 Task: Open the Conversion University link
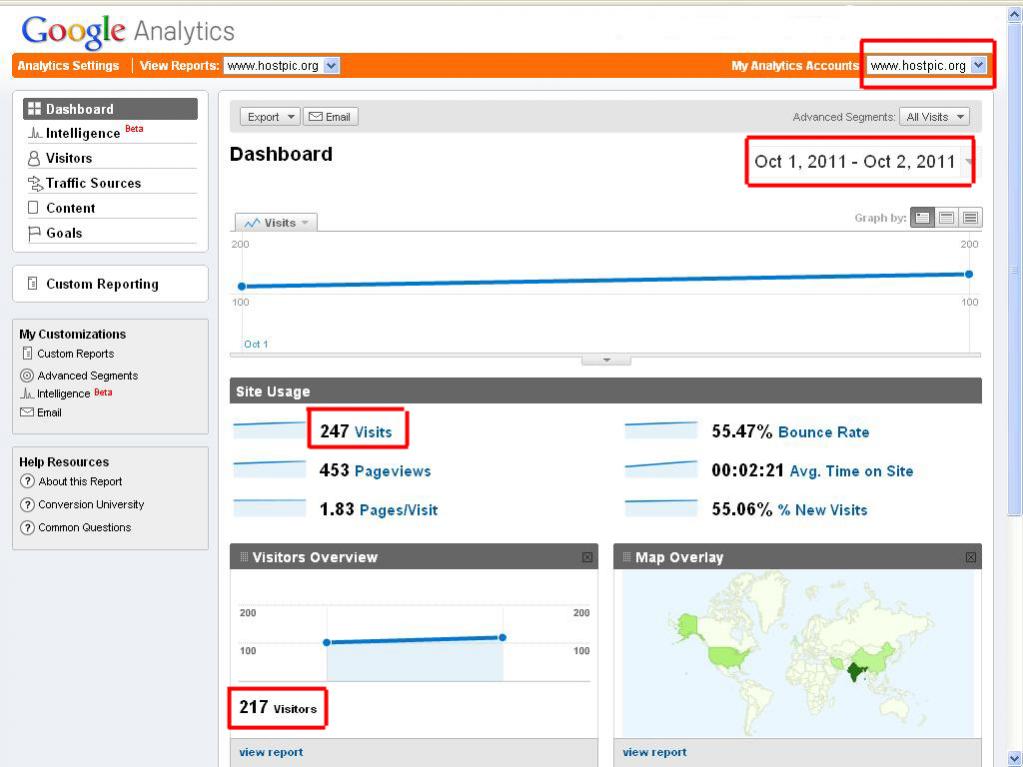tap(91, 504)
